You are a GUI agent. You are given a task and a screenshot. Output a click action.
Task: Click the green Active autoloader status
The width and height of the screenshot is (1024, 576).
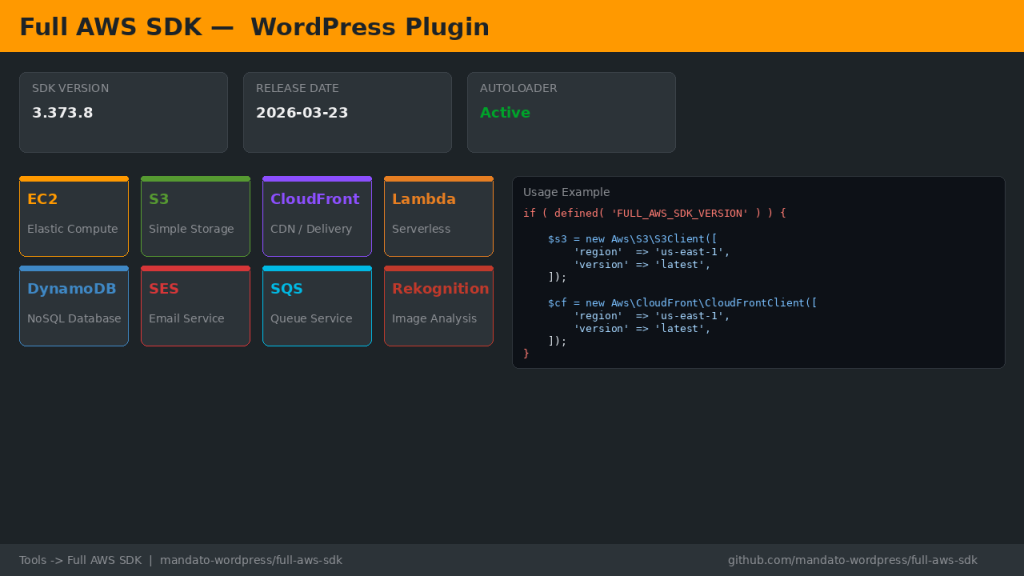(x=505, y=113)
